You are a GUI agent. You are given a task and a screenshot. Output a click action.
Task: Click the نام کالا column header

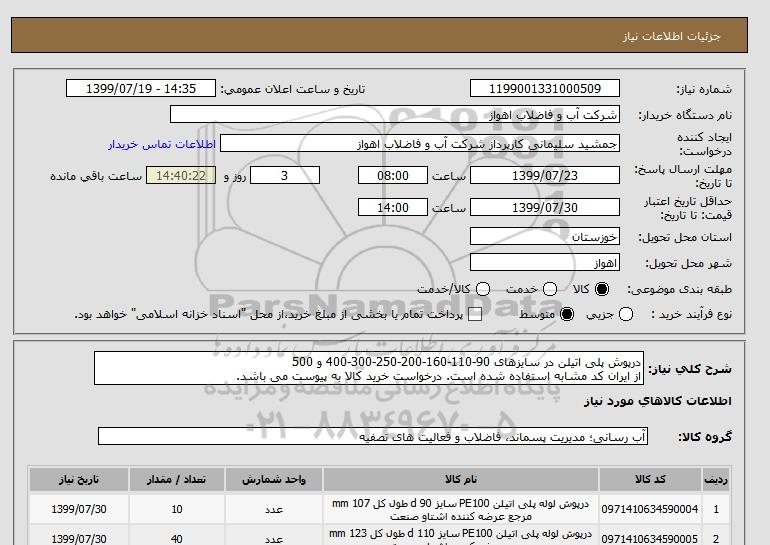(x=461, y=479)
